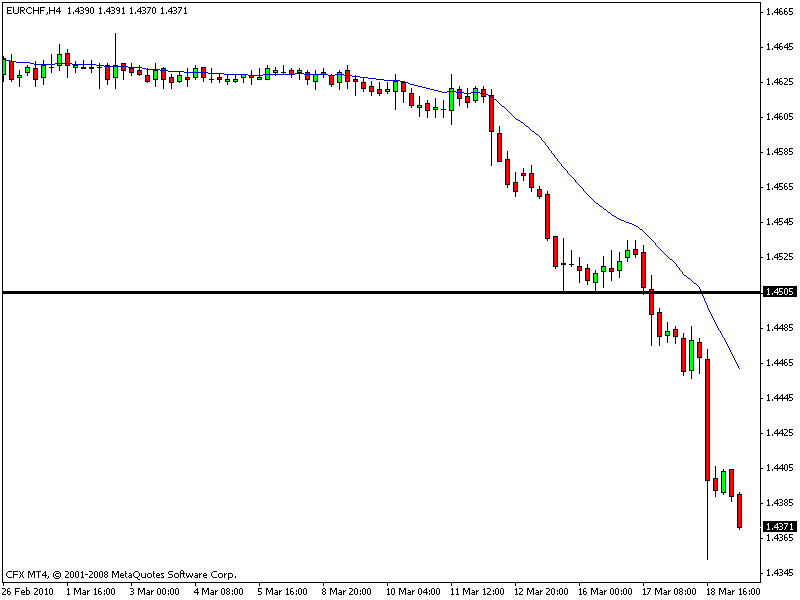Viewport: 800px width, 600px height.
Task: Click the last red candle on the chart
Action: click(x=740, y=510)
